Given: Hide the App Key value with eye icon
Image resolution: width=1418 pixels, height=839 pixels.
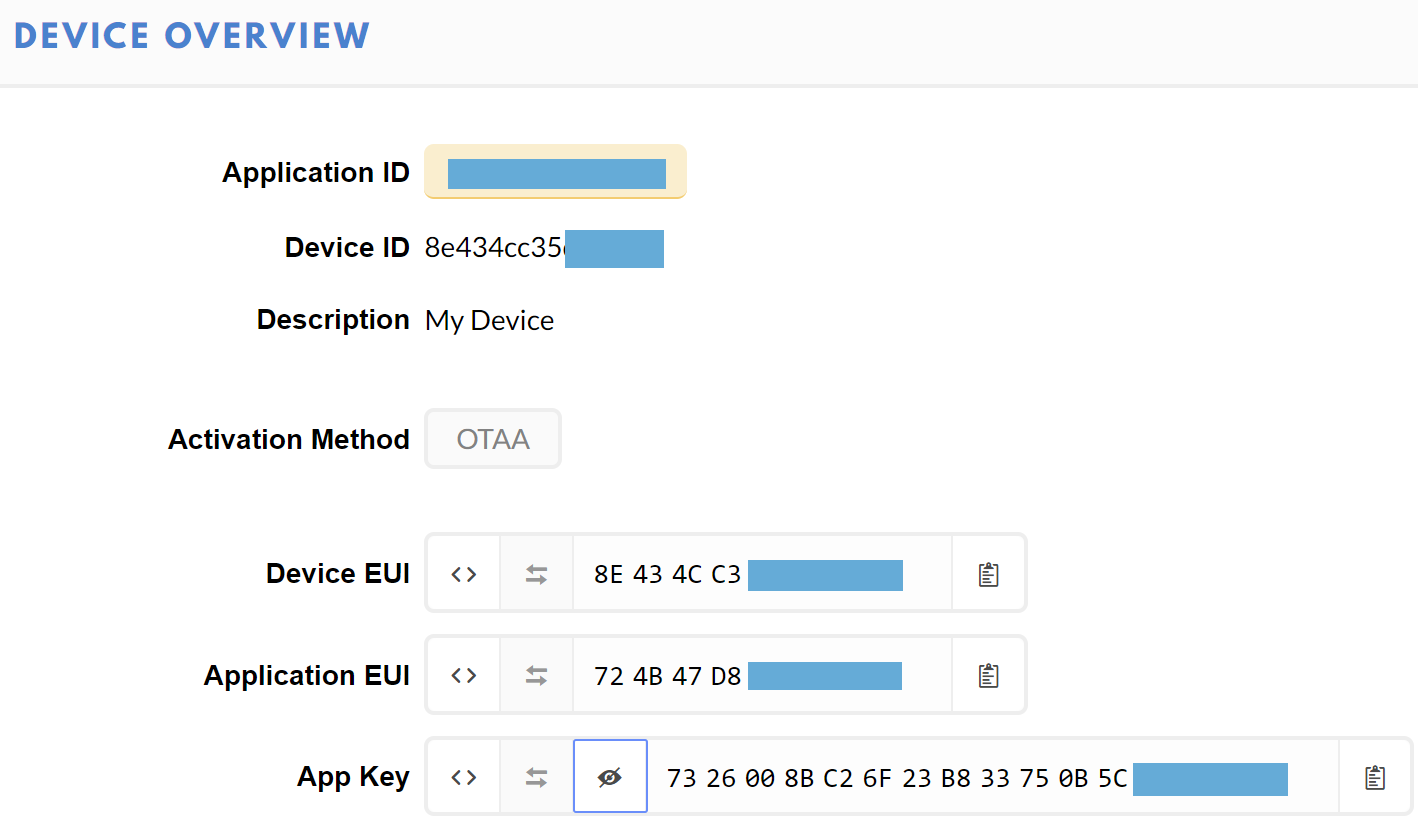Looking at the screenshot, I should click(610, 777).
